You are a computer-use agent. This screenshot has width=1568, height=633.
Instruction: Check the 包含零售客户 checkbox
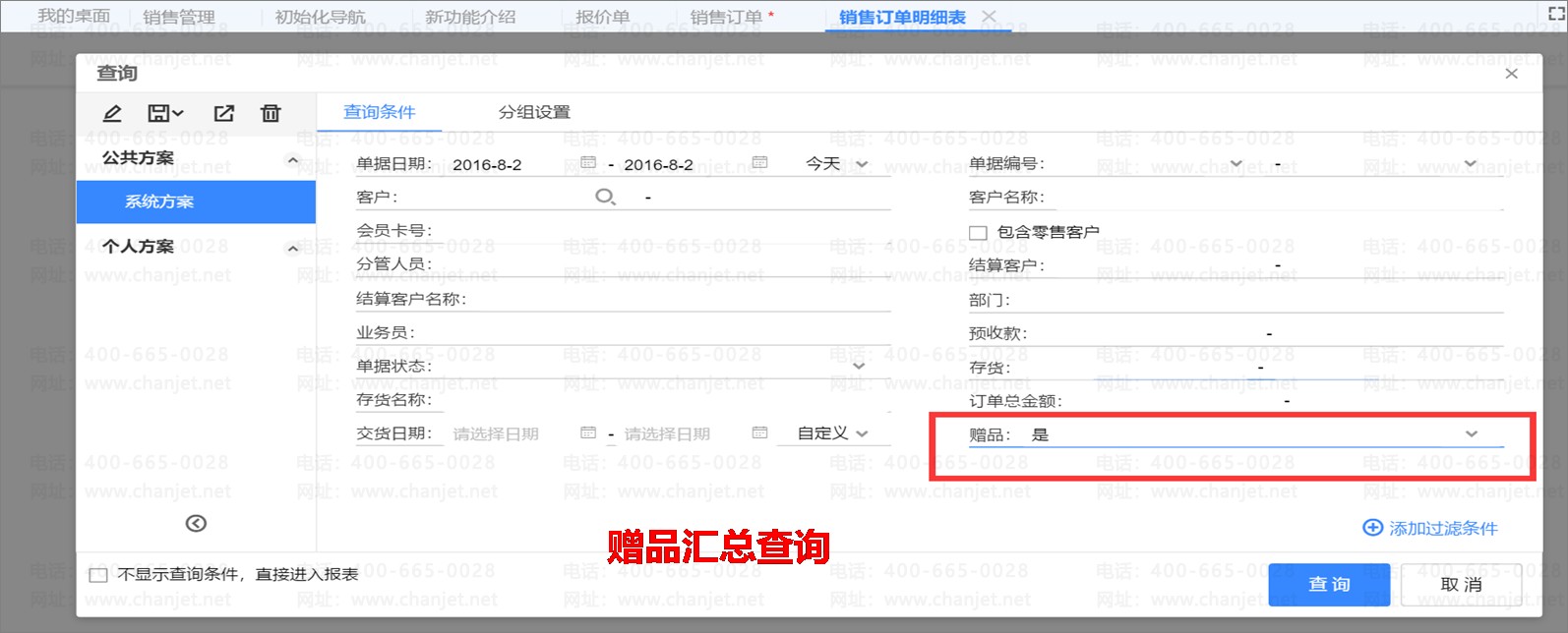(978, 233)
